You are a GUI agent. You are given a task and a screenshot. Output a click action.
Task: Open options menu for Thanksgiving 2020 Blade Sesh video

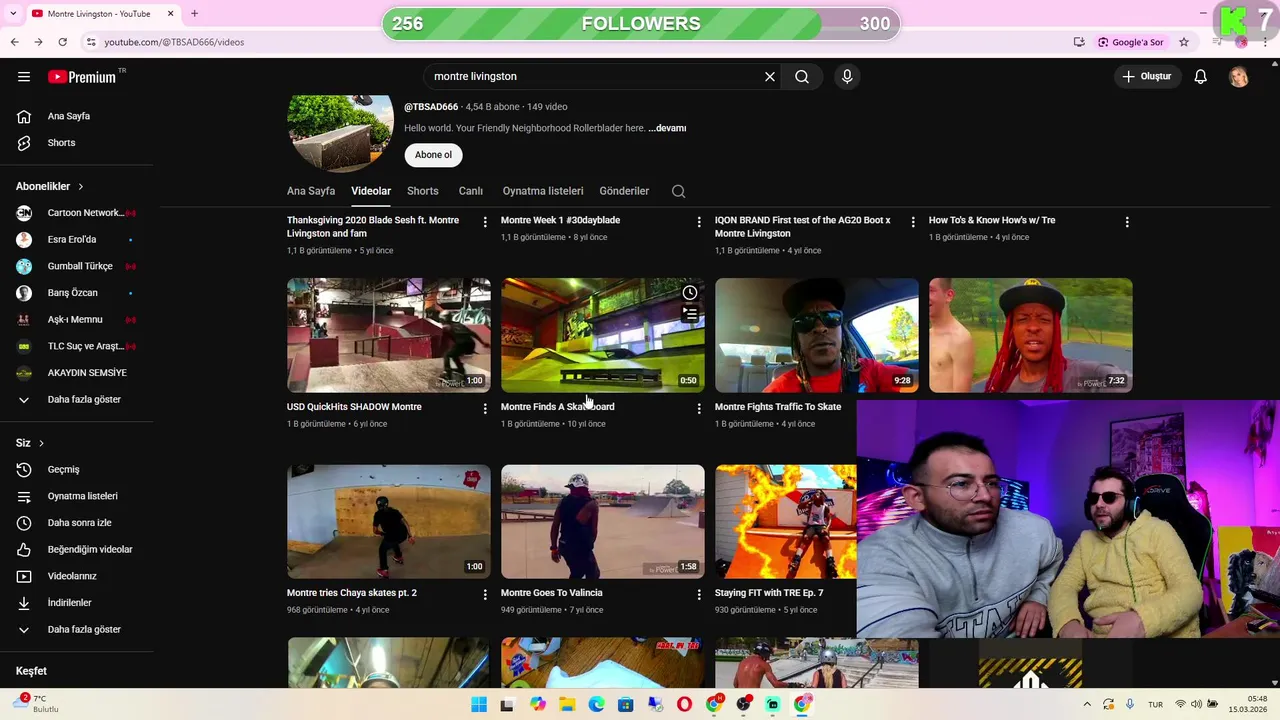tap(485, 222)
